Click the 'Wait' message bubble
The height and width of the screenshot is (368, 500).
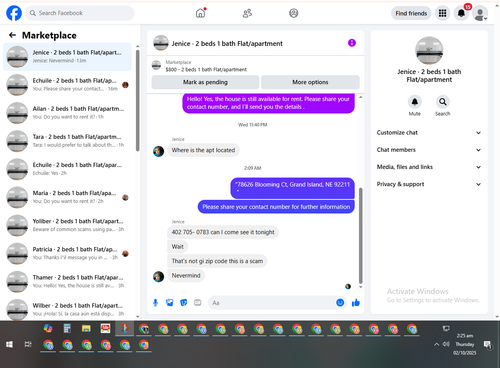pyautogui.click(x=178, y=247)
